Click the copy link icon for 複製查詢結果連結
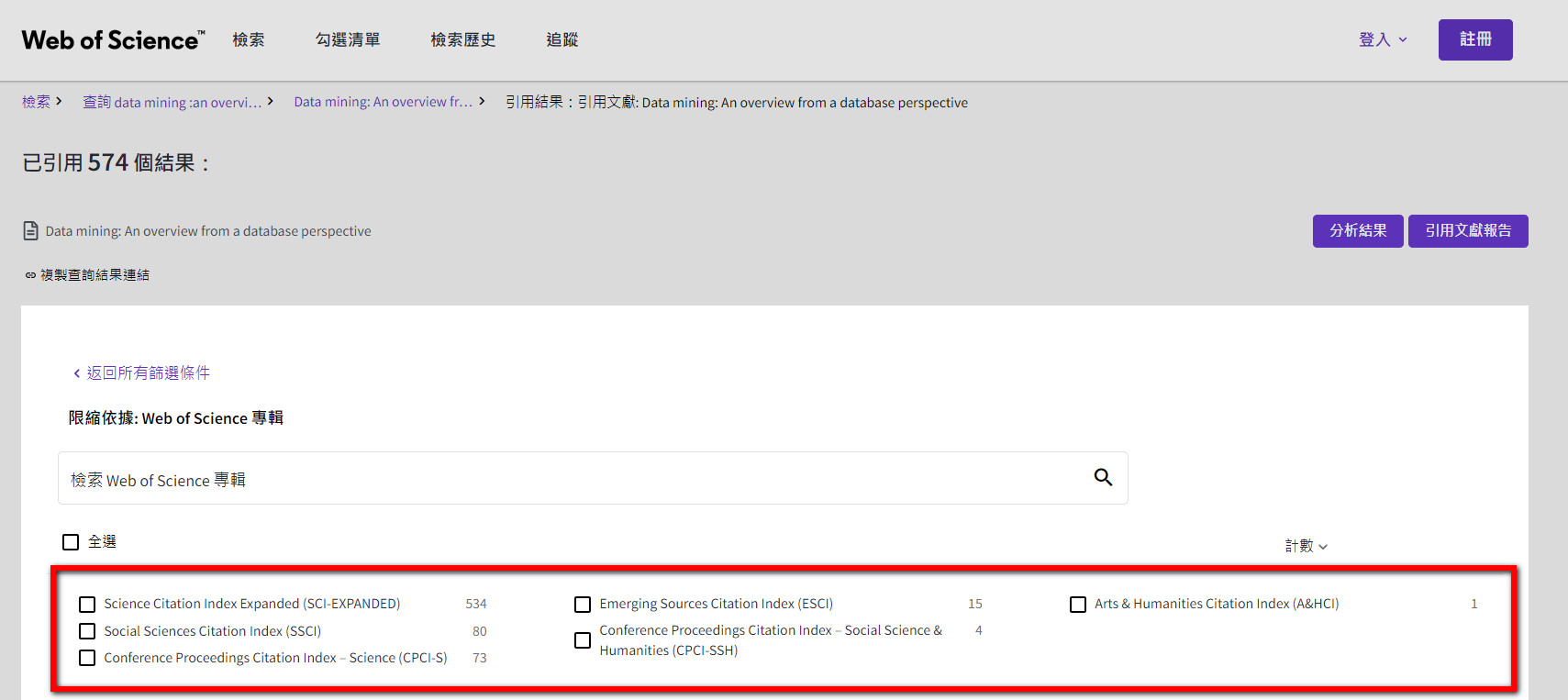The width and height of the screenshot is (1568, 700). tap(30, 275)
